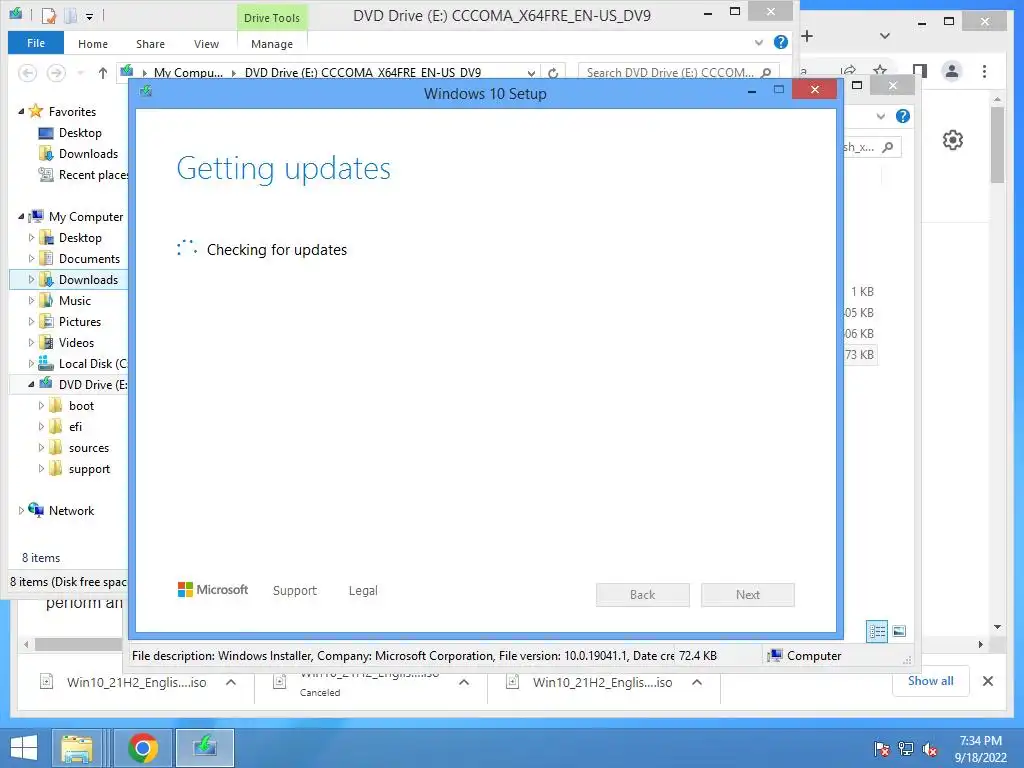Click the search magnifier in DVD Drive search
1024x768 pixels.
pos(767,72)
